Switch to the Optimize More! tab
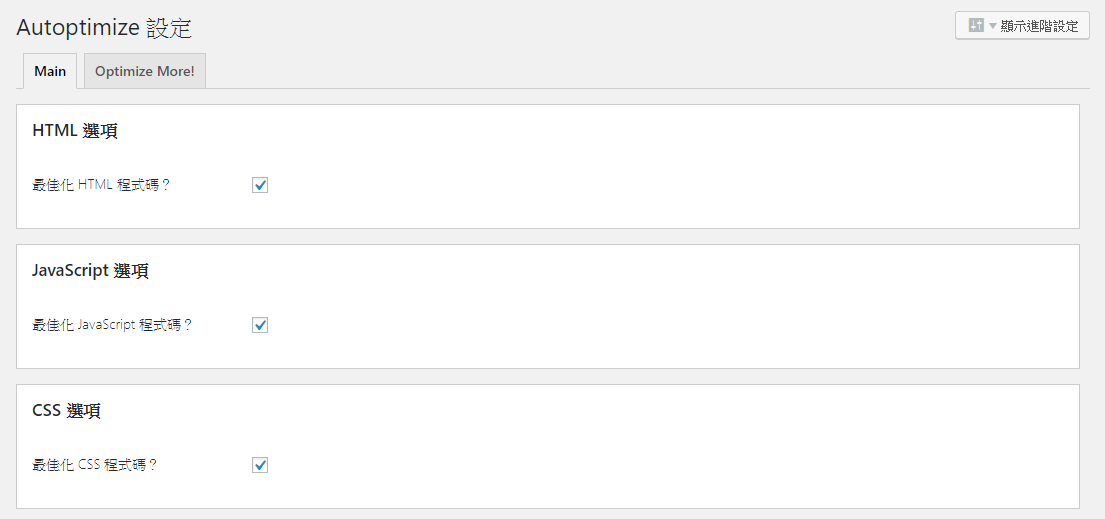This screenshot has width=1105, height=519. pyautogui.click(x=144, y=71)
